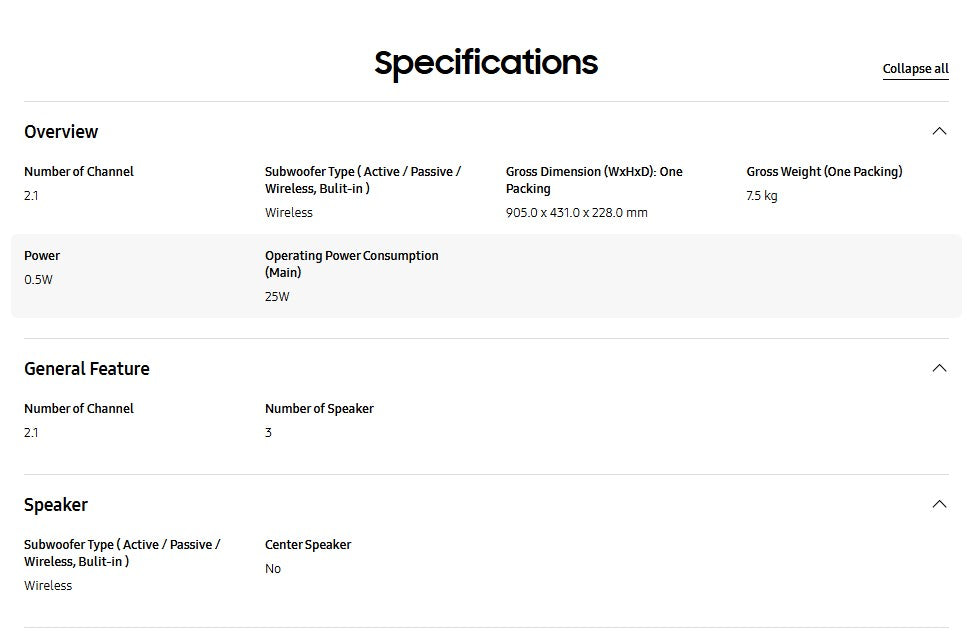Click the Operating Power Consumption label

point(351,264)
